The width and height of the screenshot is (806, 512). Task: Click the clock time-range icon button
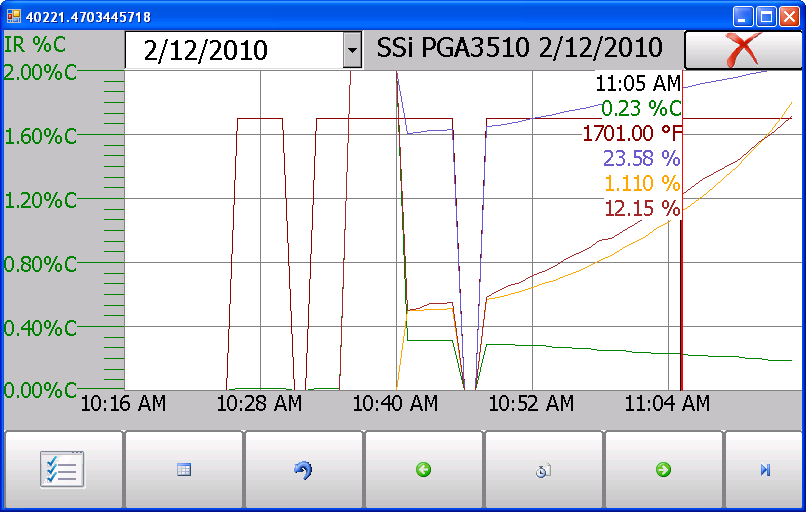point(544,470)
